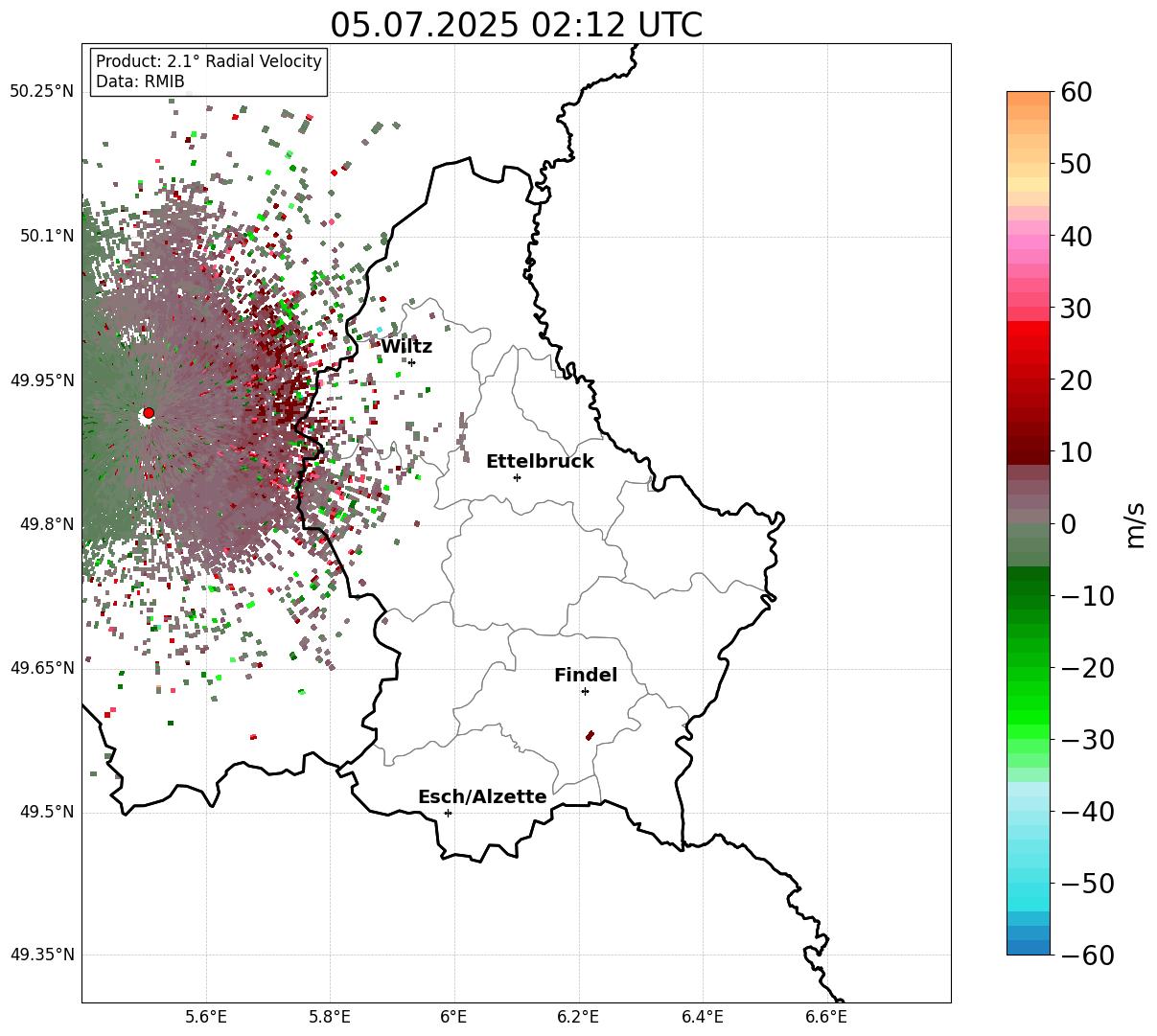
Task: Click the 49.95°N latitude label
Action: click(x=41, y=380)
